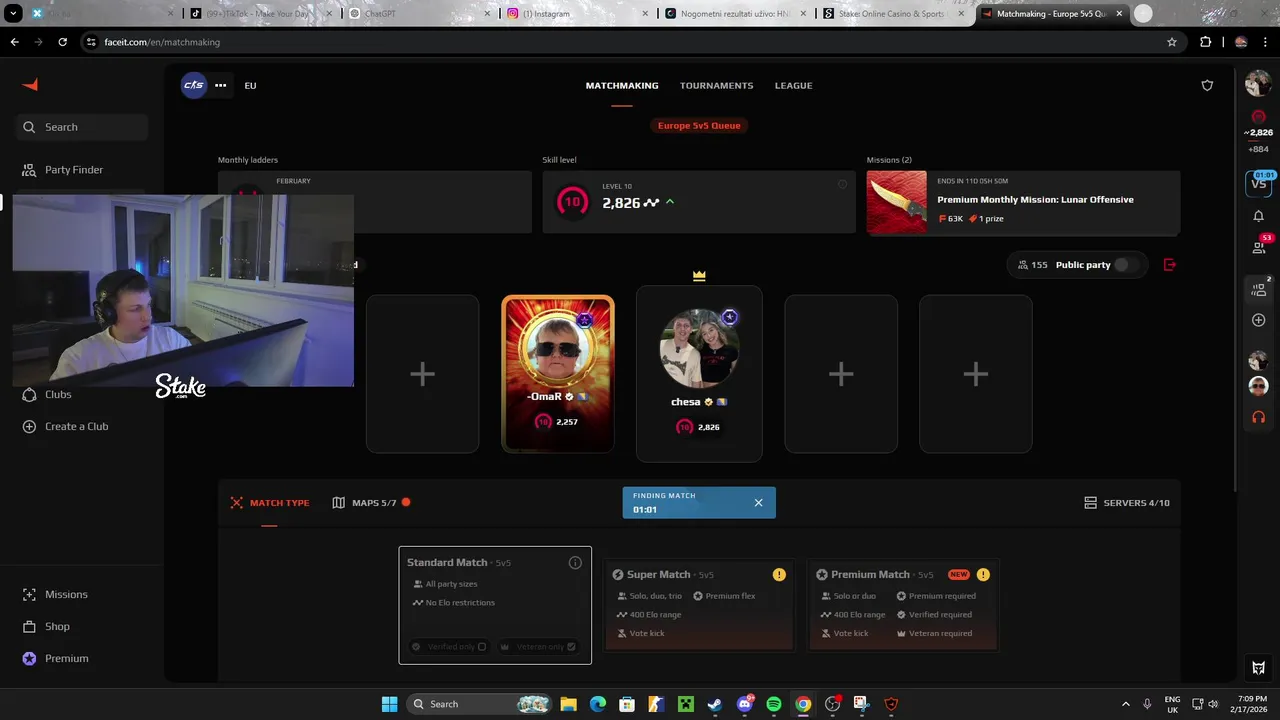This screenshot has height=720, width=1280.
Task: Open profile avatar at top right
Action: pyautogui.click(x=1258, y=85)
